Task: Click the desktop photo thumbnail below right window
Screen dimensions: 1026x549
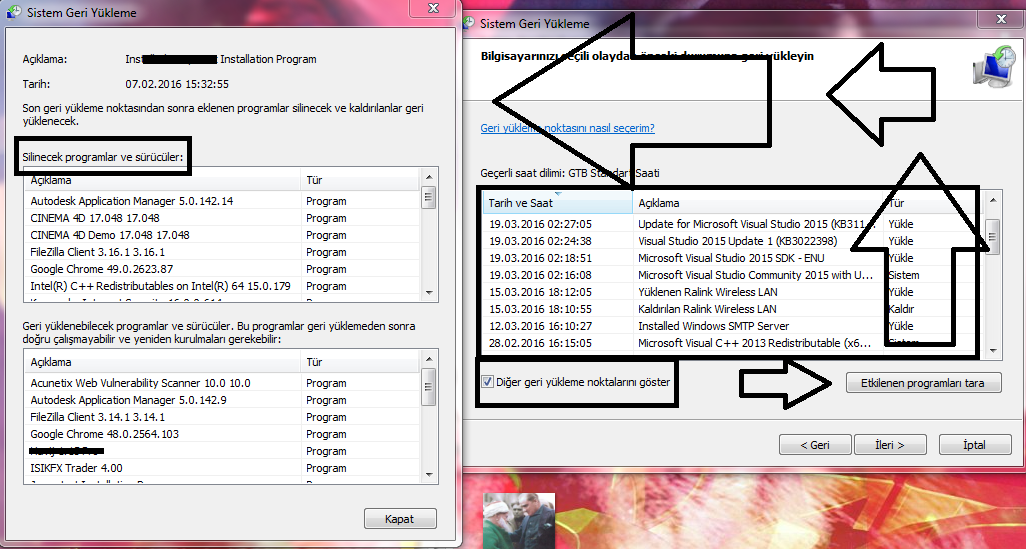Action: (x=519, y=521)
